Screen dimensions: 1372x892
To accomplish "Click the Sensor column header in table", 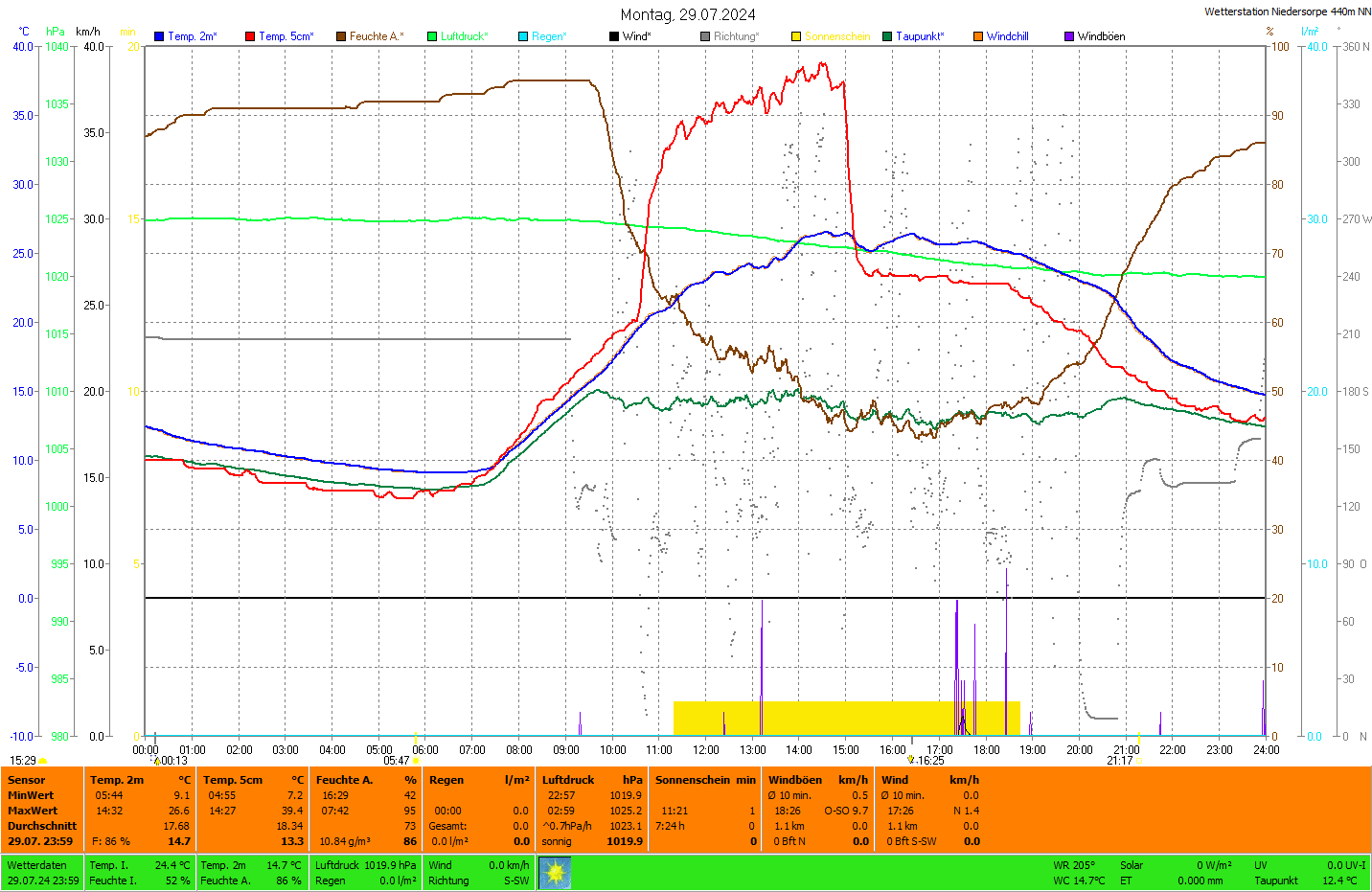I will [27, 780].
